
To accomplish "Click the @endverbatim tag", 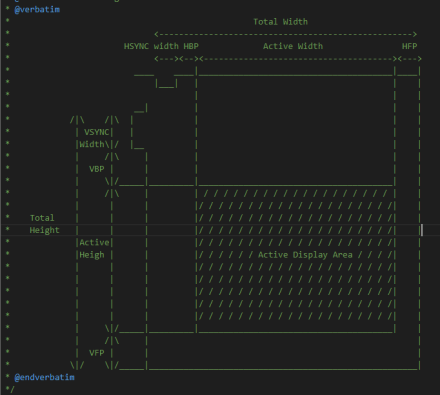I will pyautogui.click(x=44, y=377).
